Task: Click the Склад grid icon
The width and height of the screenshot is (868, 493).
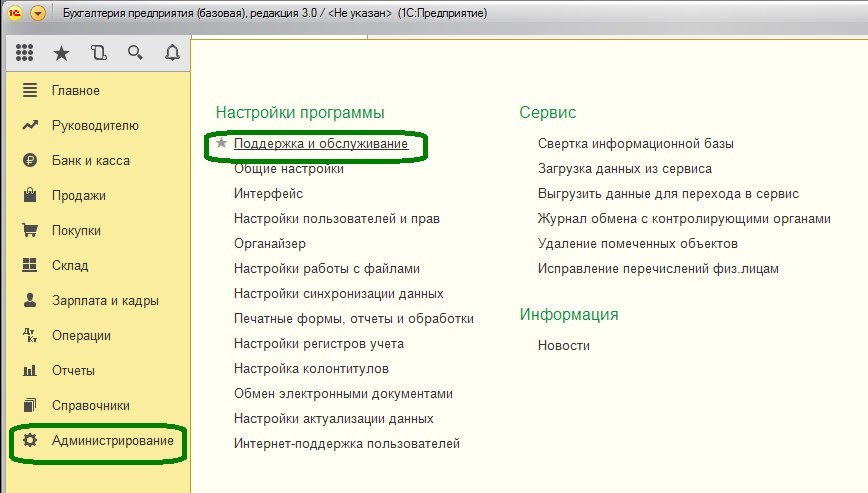Action: 30,265
